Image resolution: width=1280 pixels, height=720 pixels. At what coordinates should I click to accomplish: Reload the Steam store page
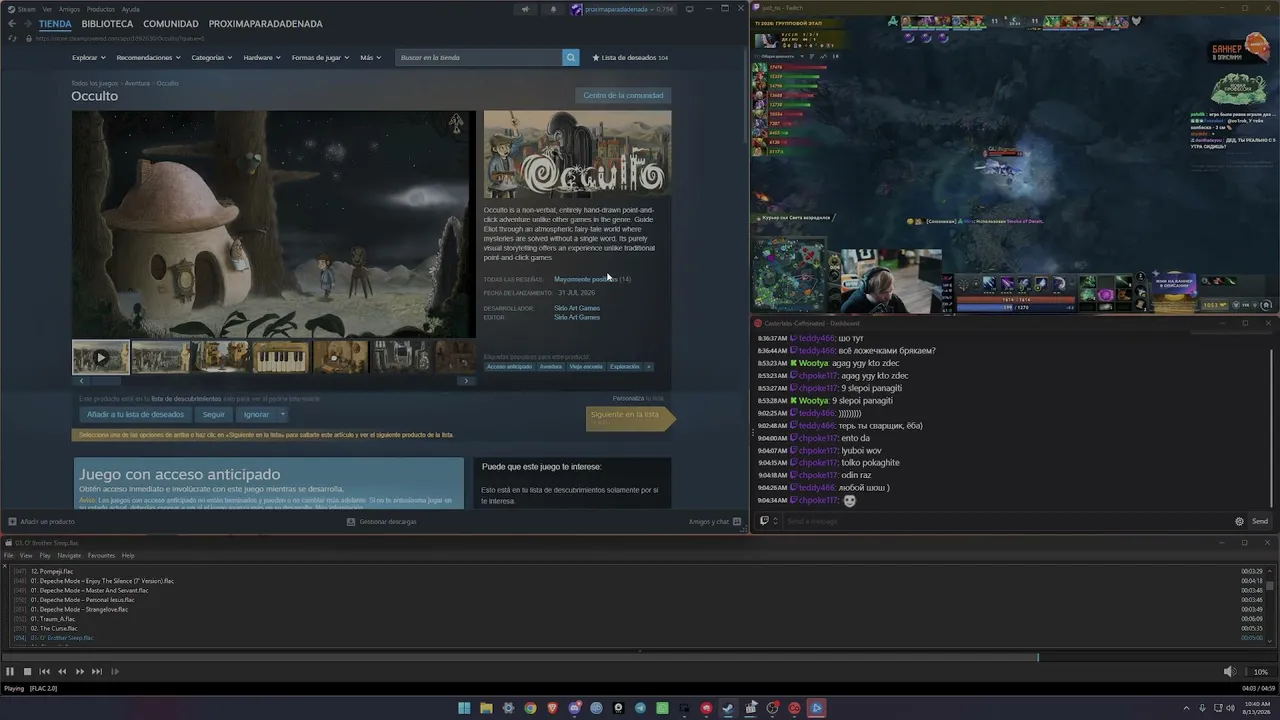tap(12, 38)
